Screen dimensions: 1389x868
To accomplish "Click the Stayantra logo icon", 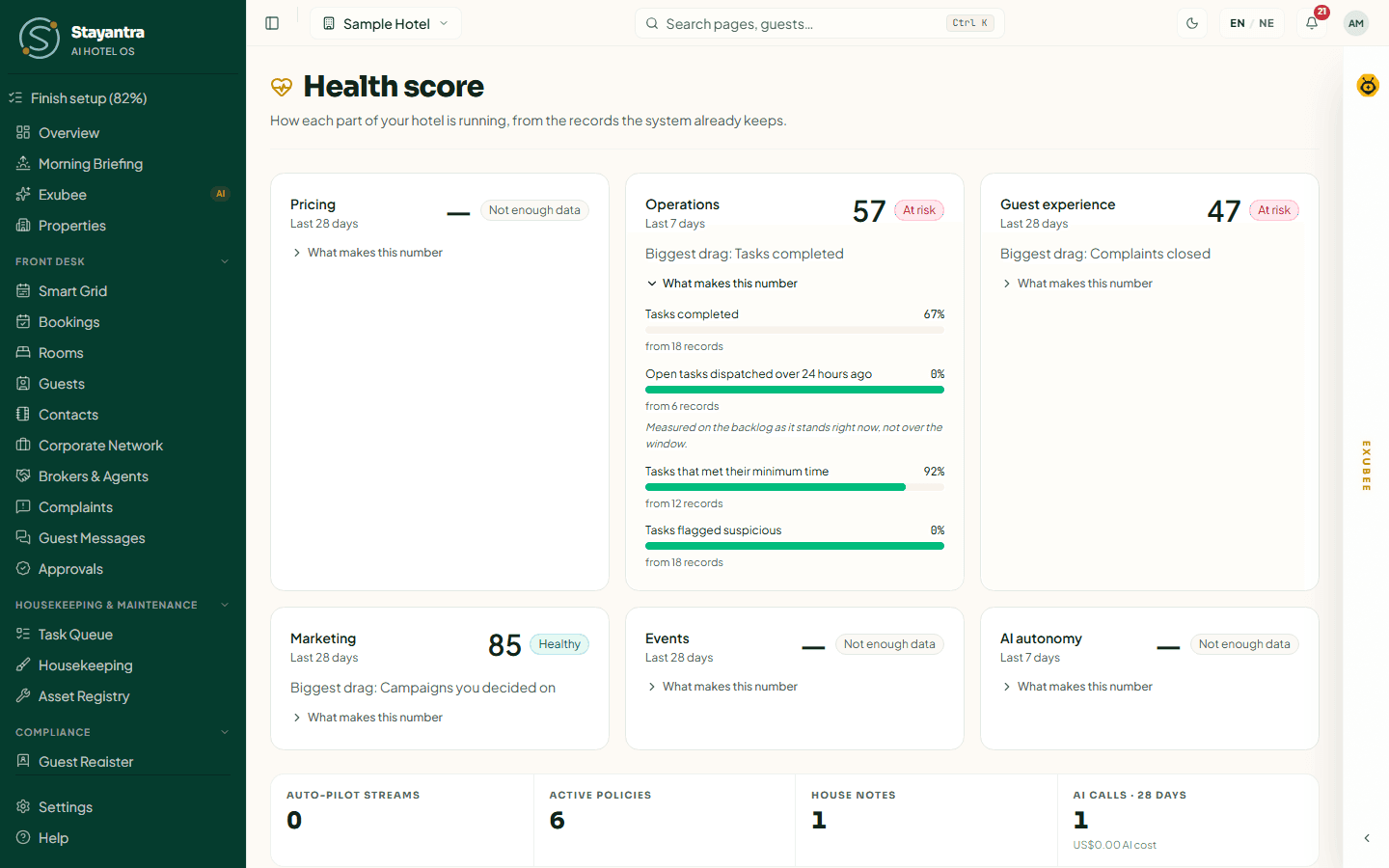I will (40, 39).
